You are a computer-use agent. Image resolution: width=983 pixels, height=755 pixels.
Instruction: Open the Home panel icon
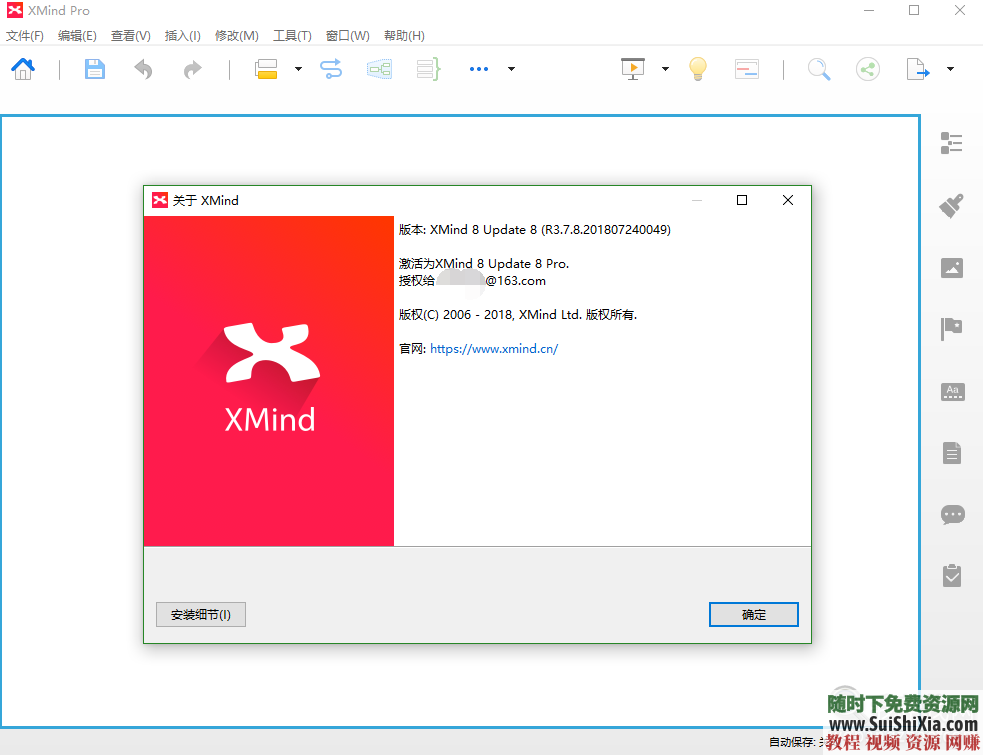click(22, 68)
